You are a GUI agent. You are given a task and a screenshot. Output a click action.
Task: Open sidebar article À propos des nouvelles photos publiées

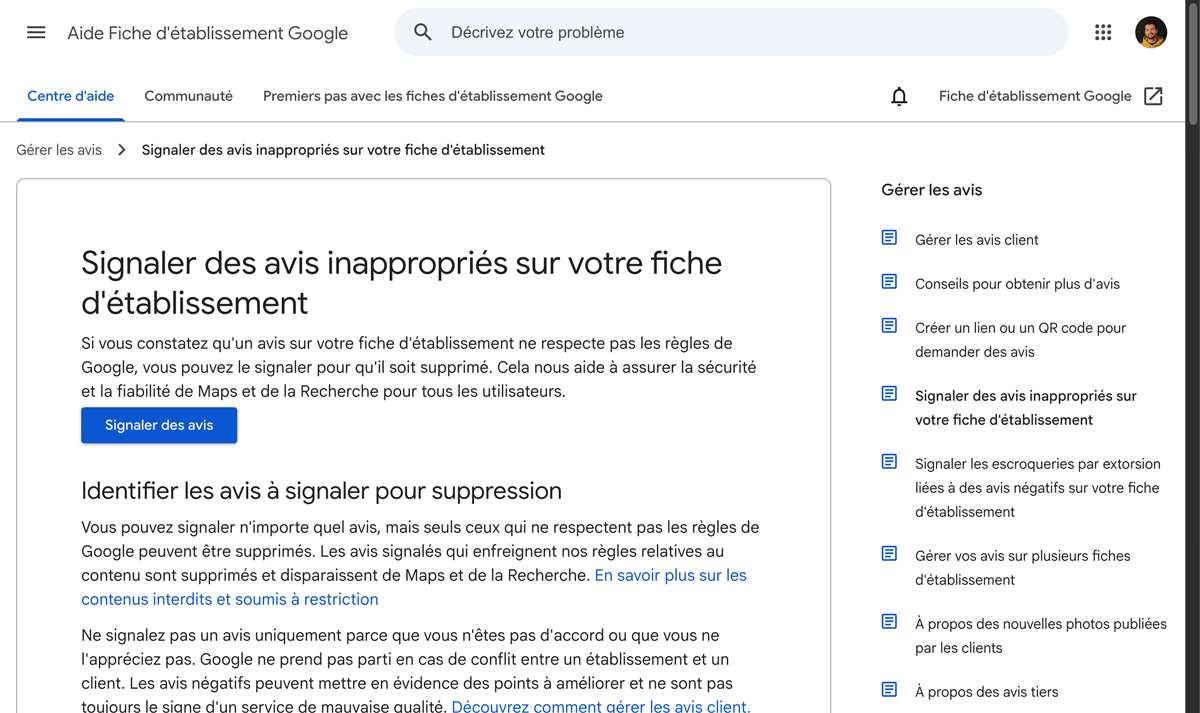point(1041,636)
